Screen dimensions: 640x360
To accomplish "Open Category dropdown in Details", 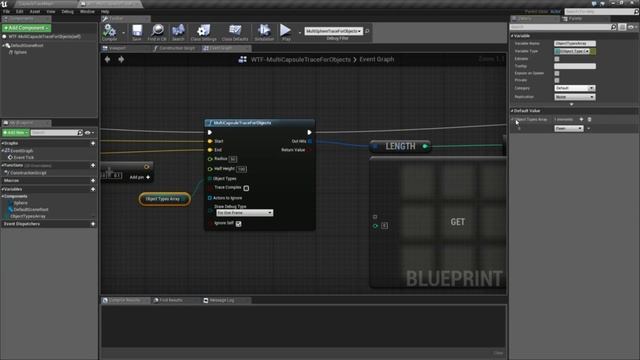I will pos(575,88).
